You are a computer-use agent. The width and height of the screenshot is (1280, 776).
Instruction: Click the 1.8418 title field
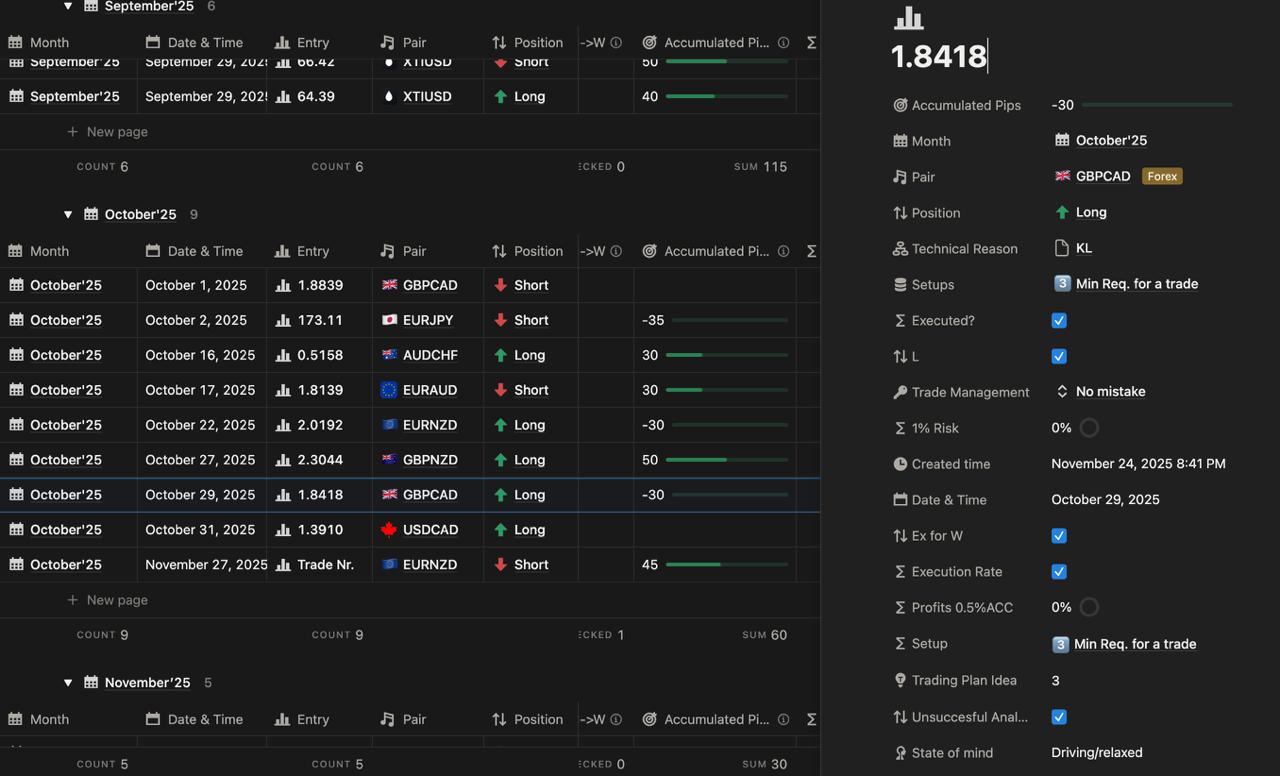938,56
